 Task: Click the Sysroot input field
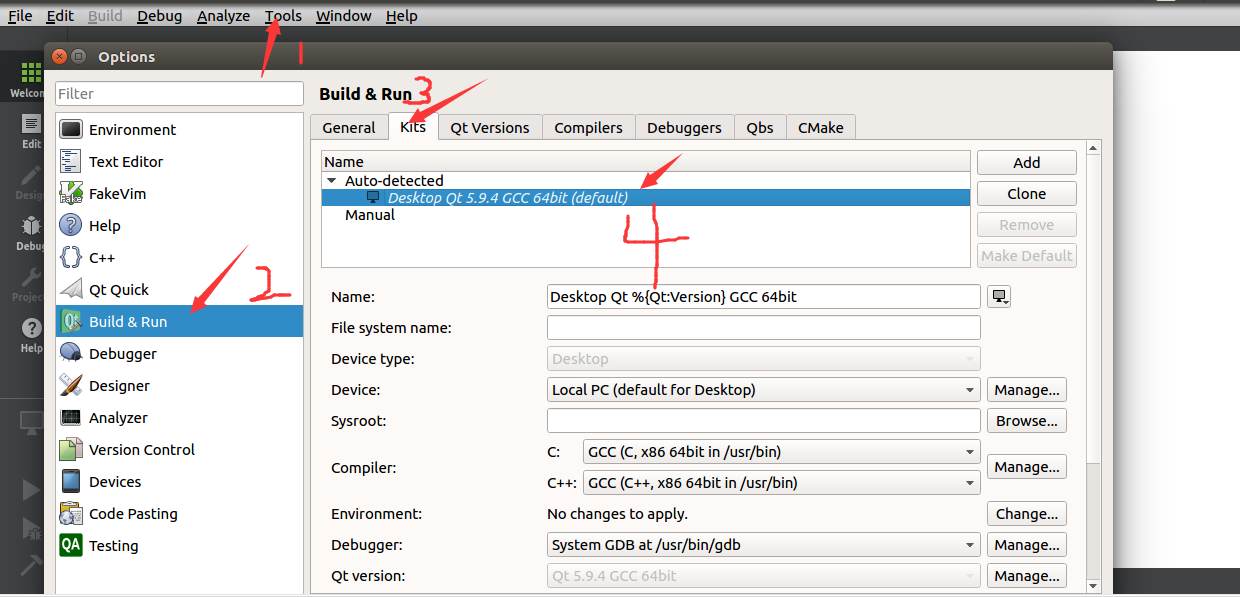pos(764,421)
